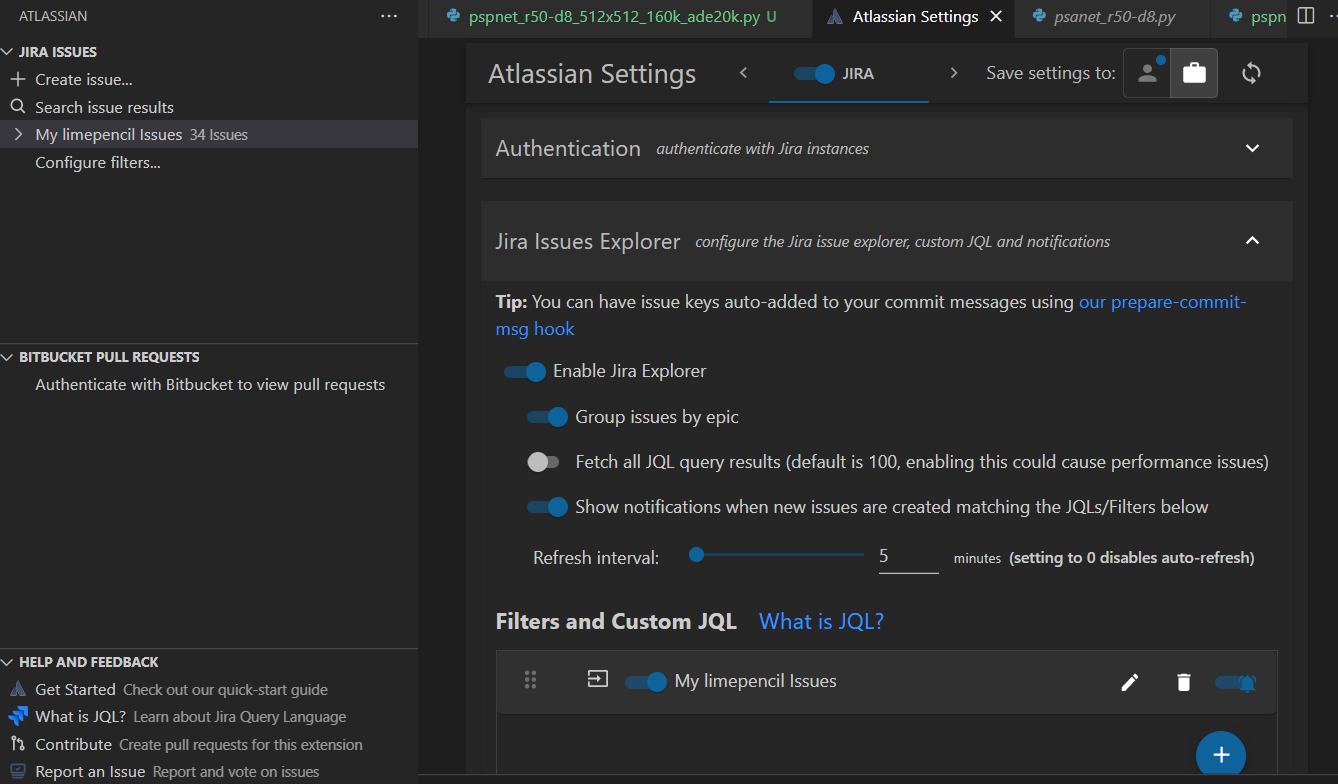This screenshot has height=784, width=1338.
Task: Click the pull request icon beside Contribute
Action: 17,744
